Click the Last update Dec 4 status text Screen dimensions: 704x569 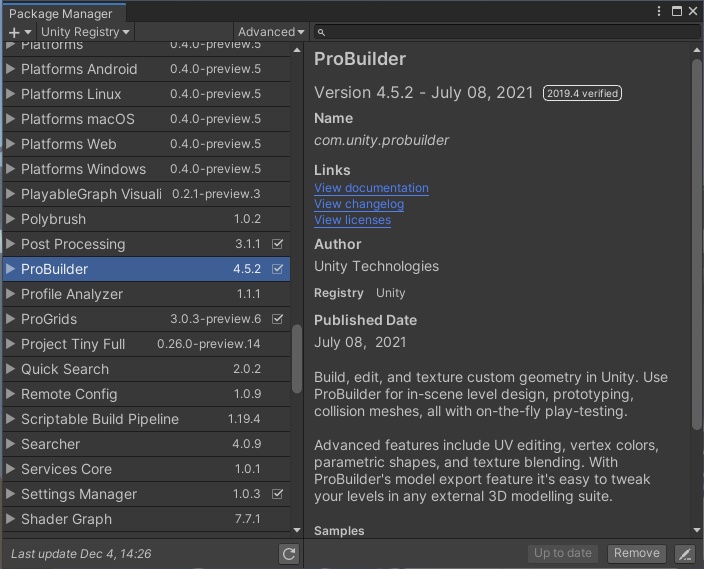pos(81,554)
